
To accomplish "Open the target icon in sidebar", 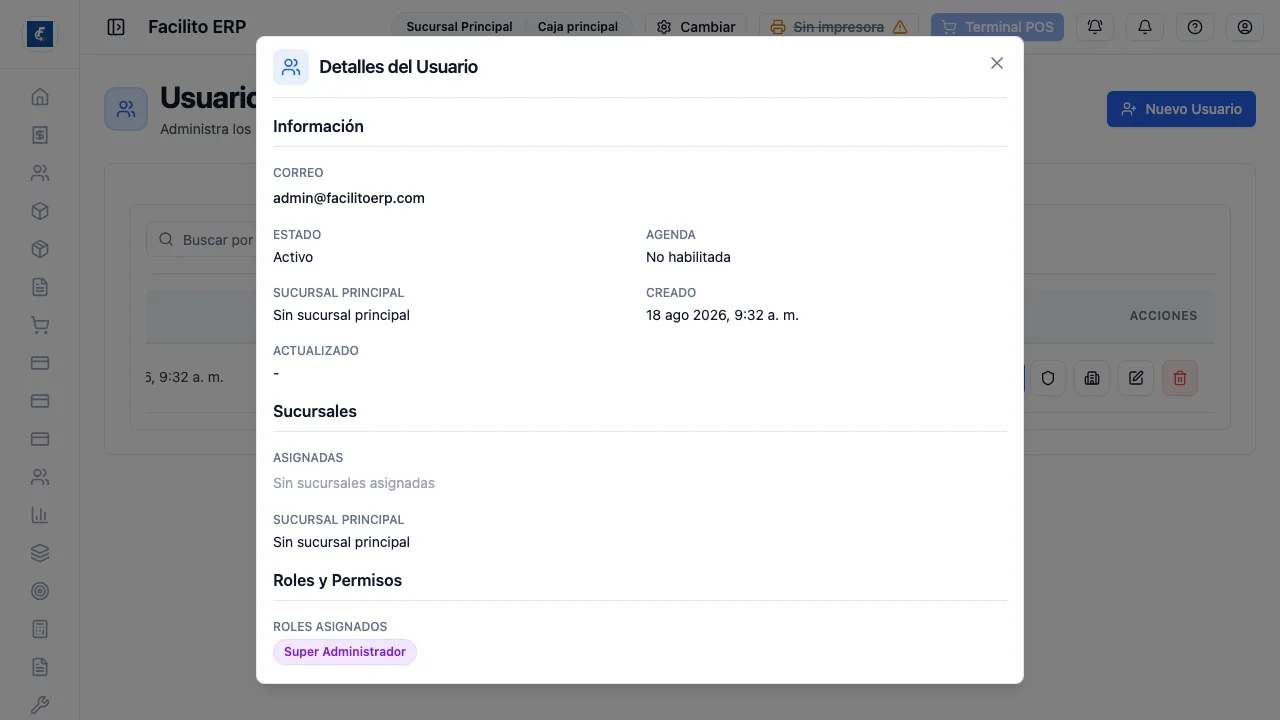I will pyautogui.click(x=40, y=591).
